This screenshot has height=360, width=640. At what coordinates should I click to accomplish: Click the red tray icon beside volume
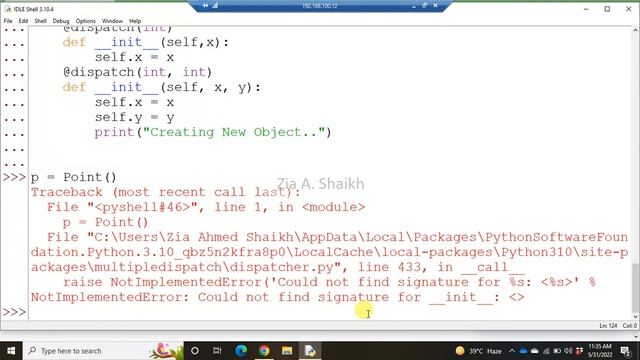pos(579,351)
